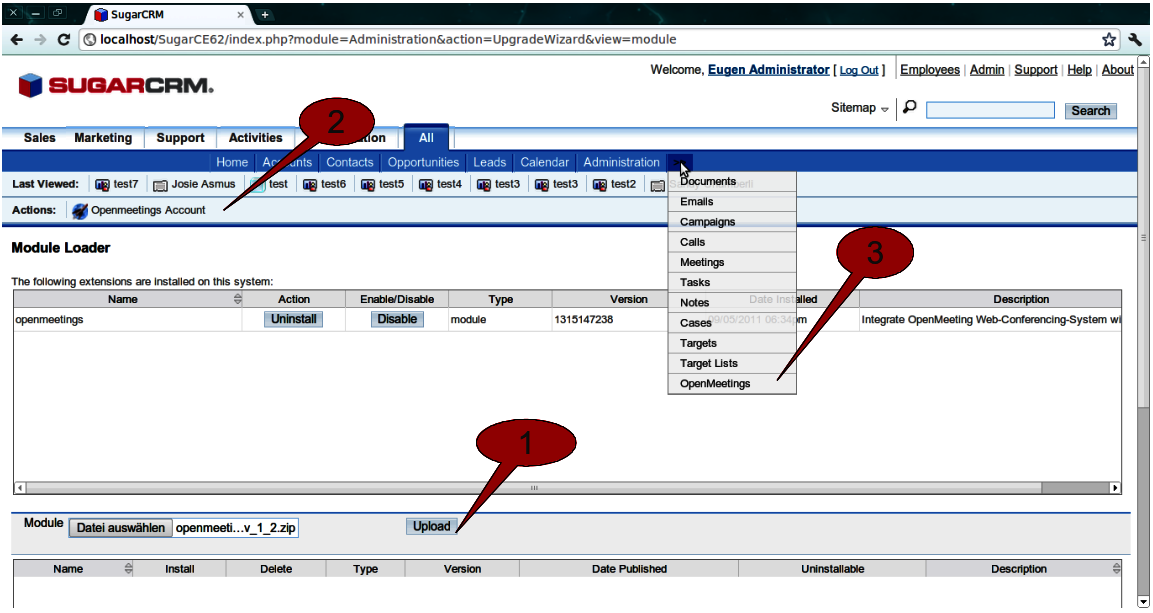Focus the search text field
Viewport: 1153px width, 613px height.
pyautogui.click(x=990, y=110)
